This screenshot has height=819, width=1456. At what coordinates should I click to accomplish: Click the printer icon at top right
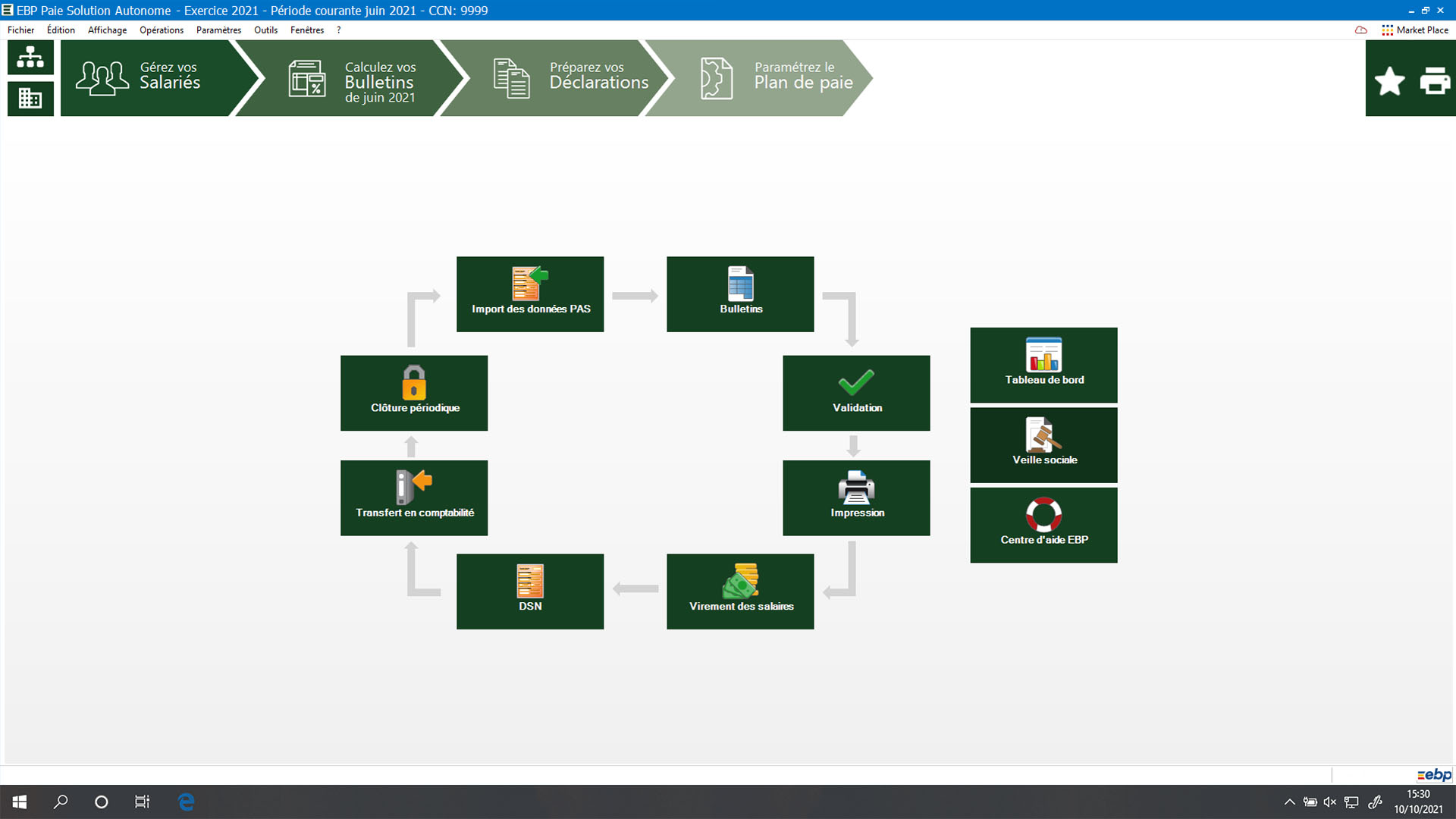[1435, 80]
